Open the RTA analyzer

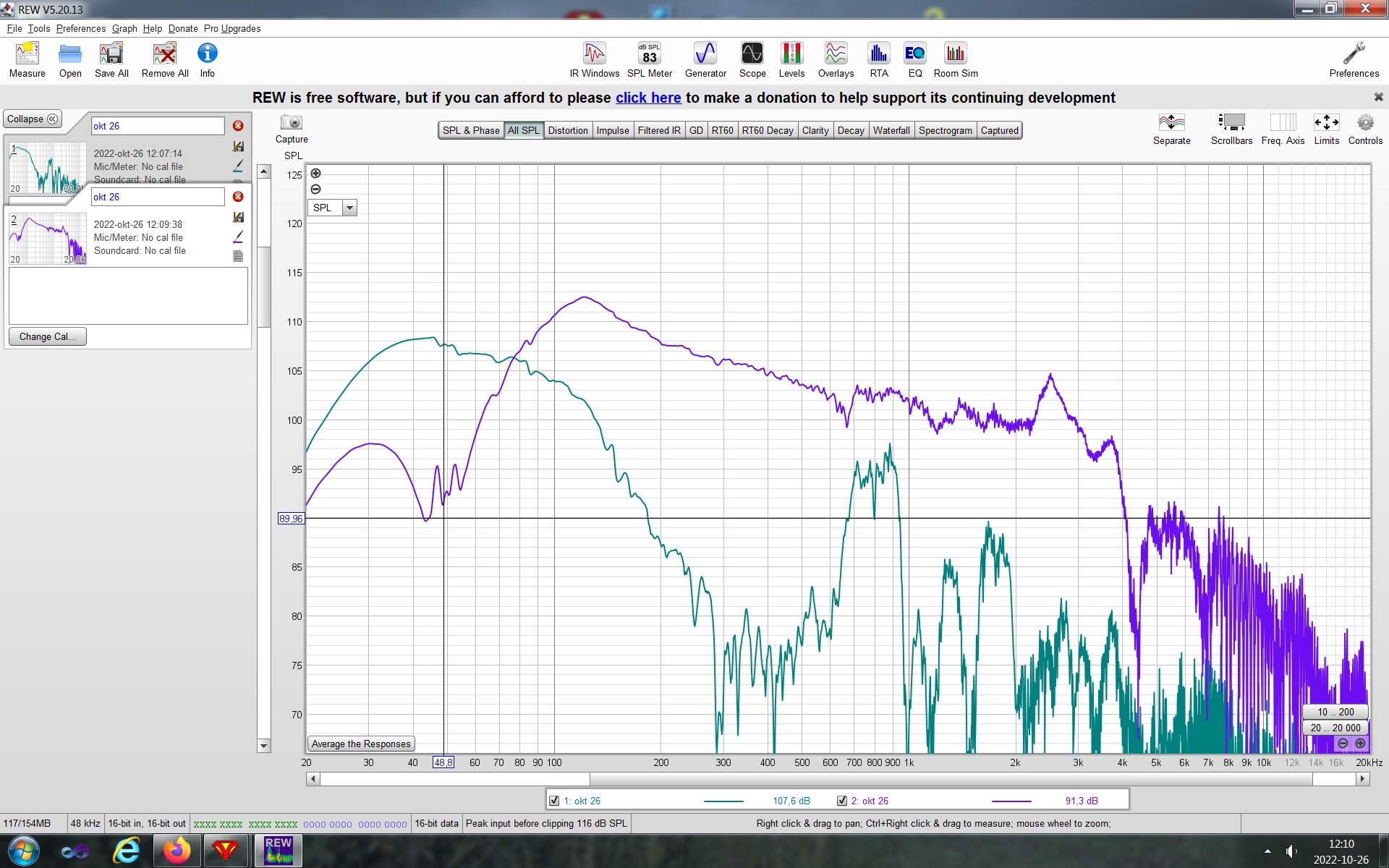[879, 59]
